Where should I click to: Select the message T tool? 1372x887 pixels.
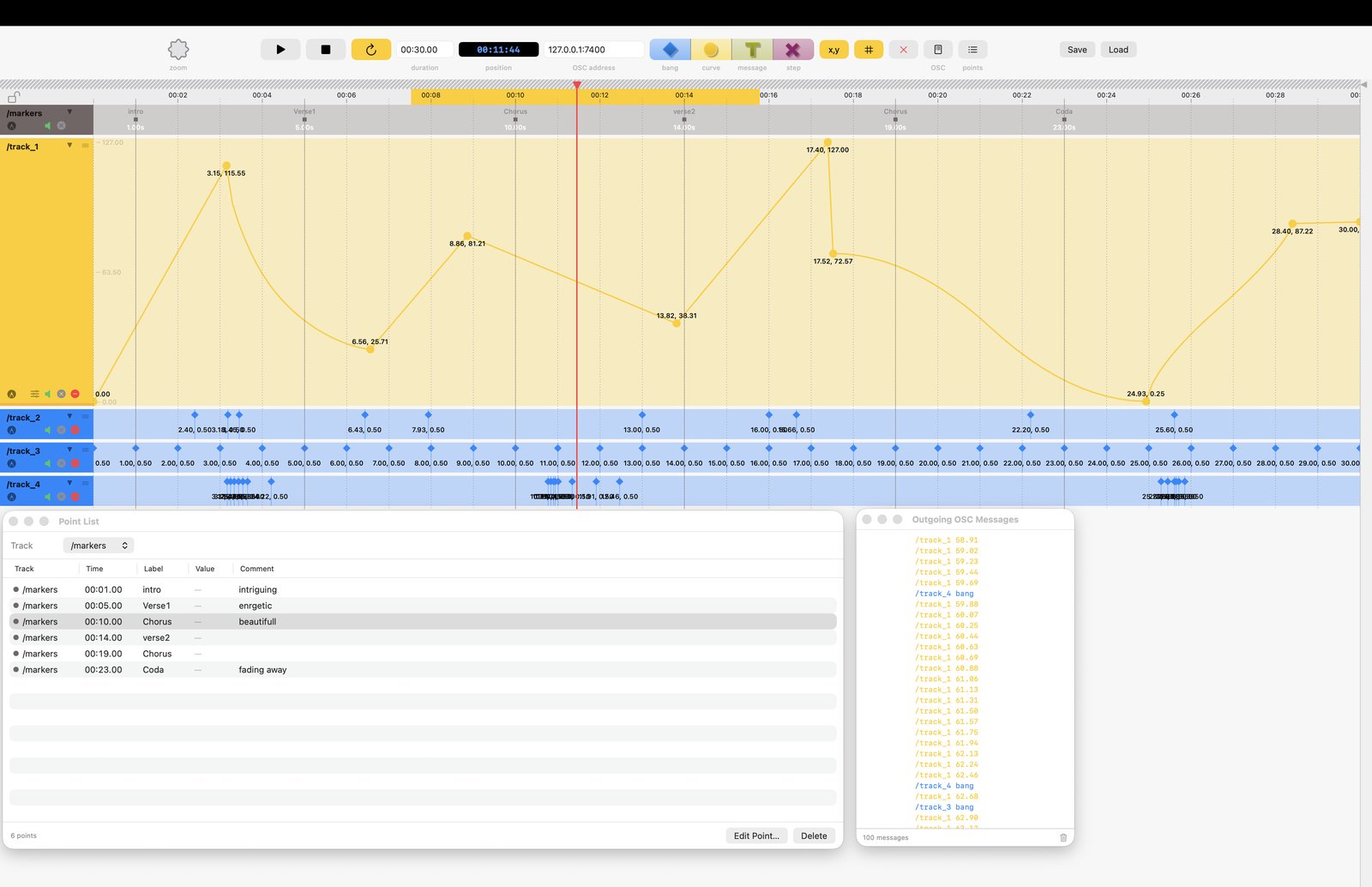tap(752, 50)
